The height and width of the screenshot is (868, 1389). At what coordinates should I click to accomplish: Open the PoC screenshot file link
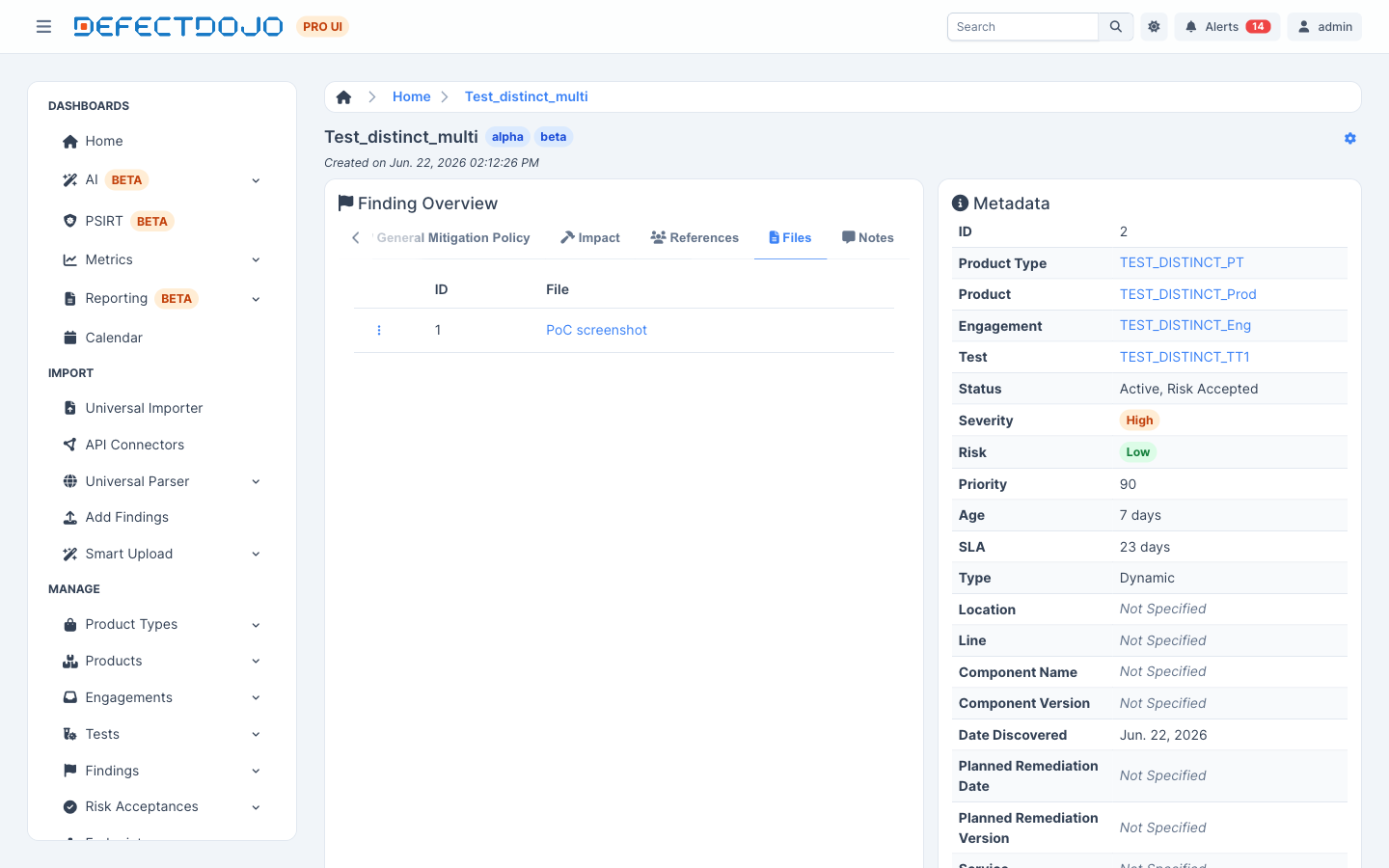point(596,330)
